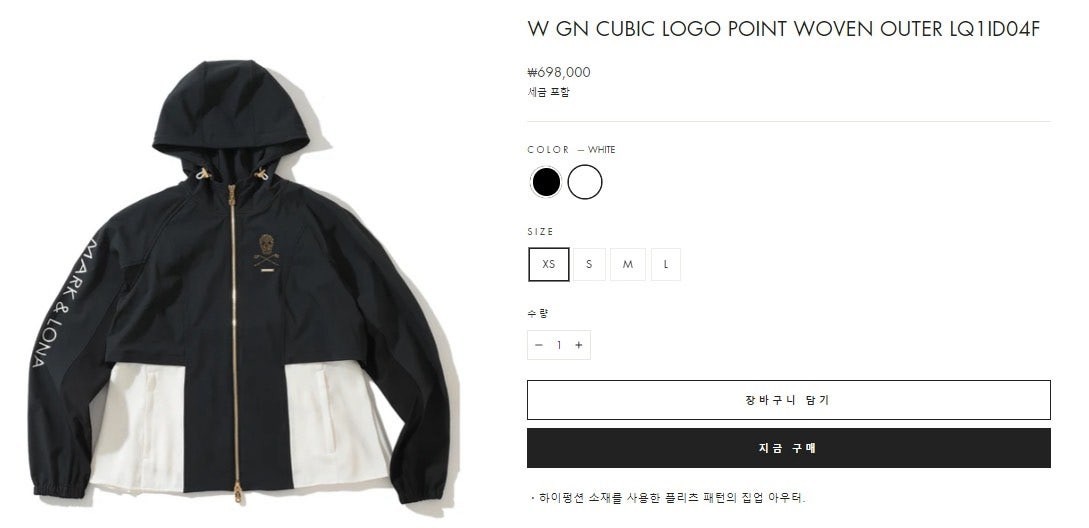
Task: Click the product description text line
Action: tap(667, 497)
